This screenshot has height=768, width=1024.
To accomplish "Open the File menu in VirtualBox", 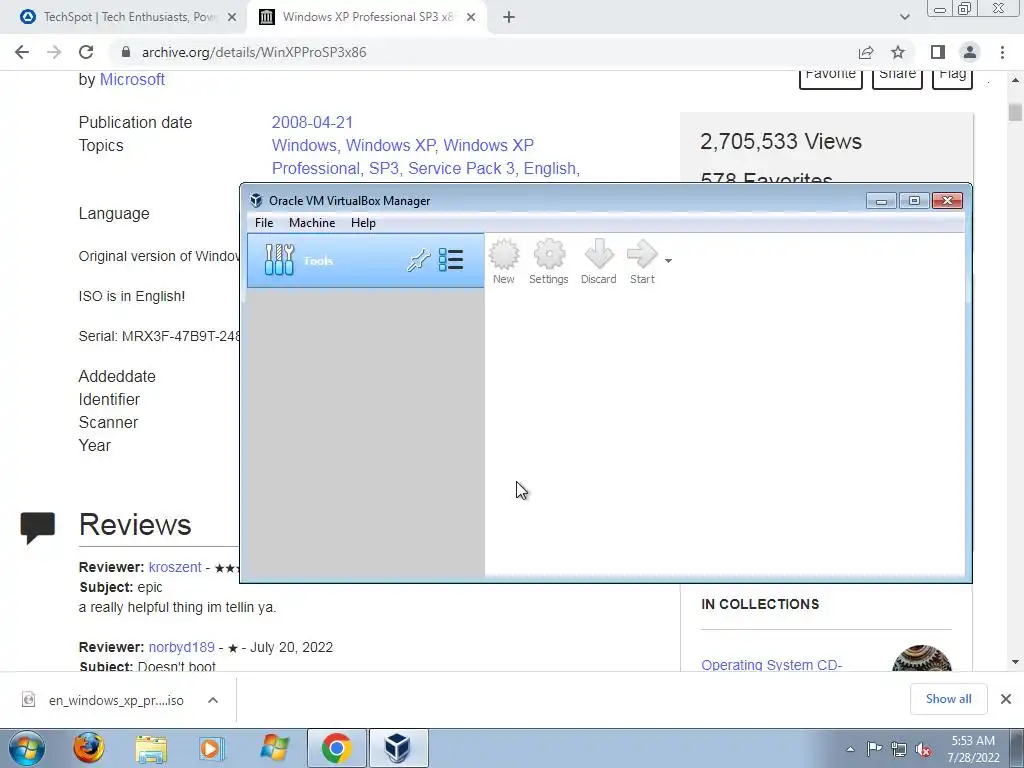I will (x=264, y=223).
